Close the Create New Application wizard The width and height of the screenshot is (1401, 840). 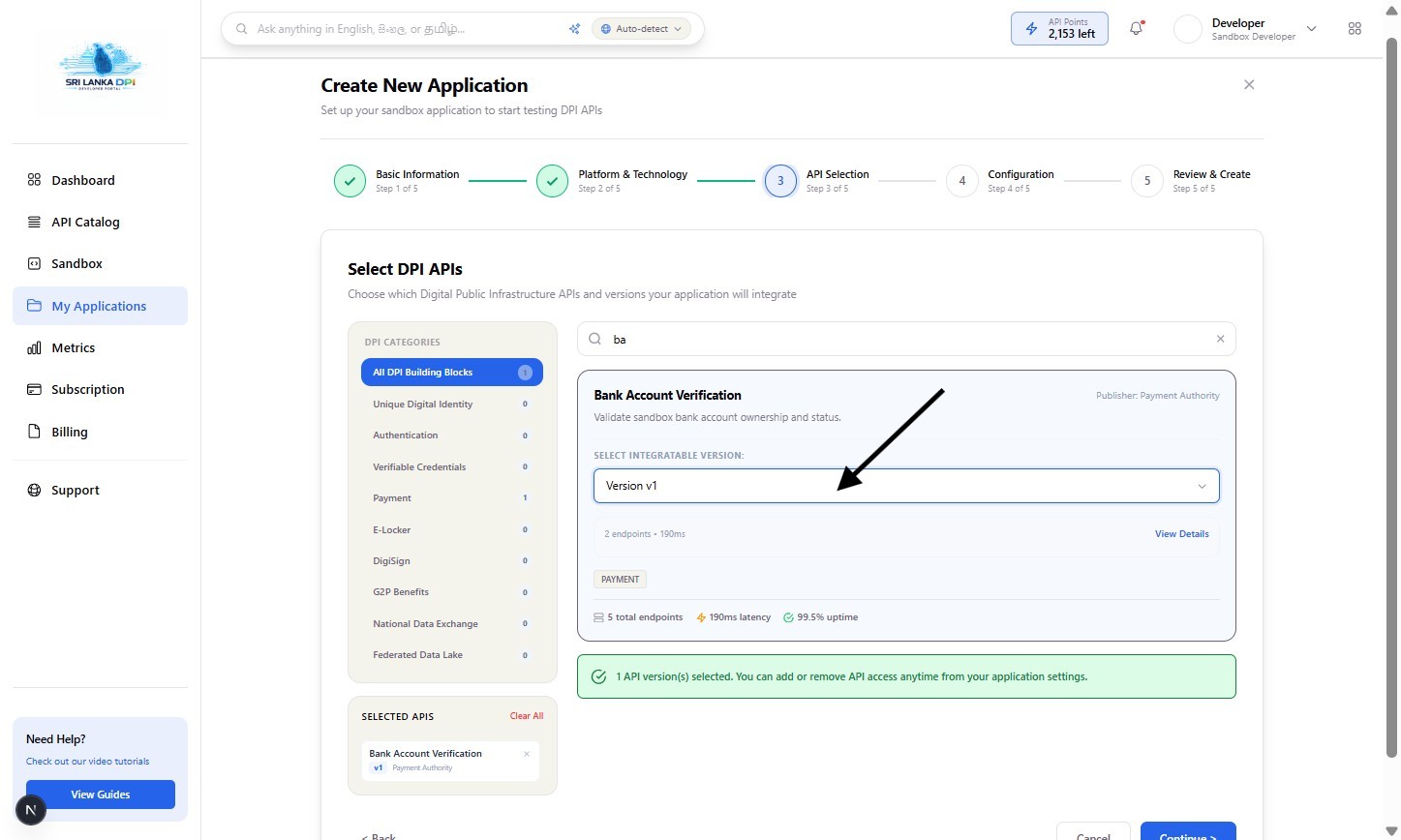point(1249,85)
